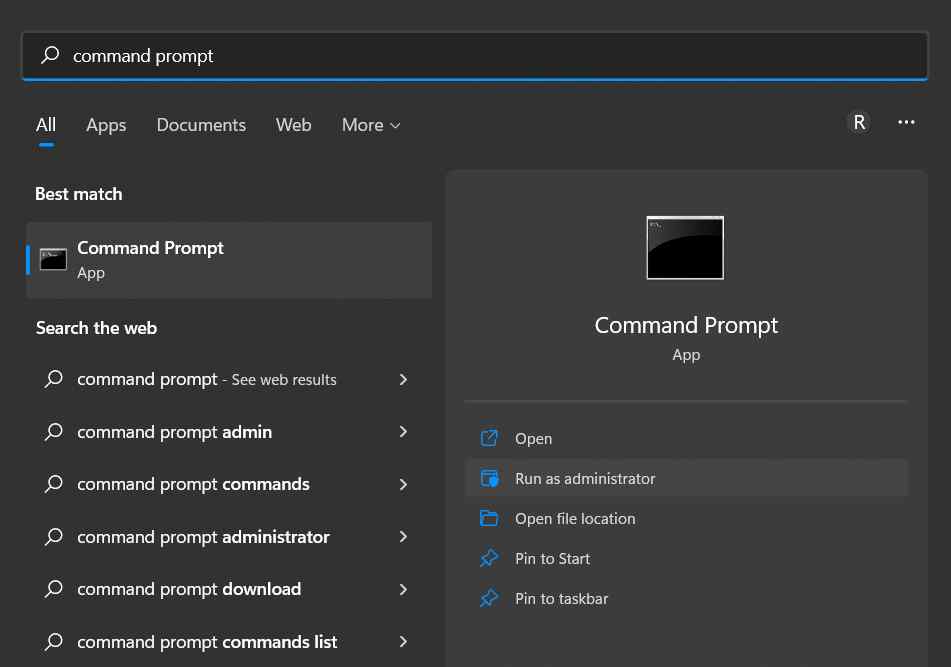This screenshot has width=951, height=667.
Task: Click search icon beside 'command prompt download'
Action: [x=53, y=589]
